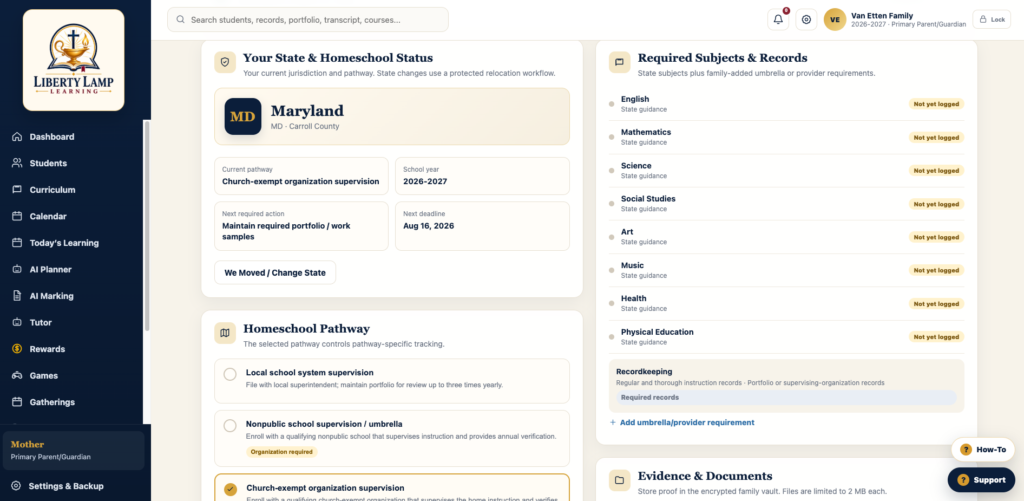Click the search magnifier icon
Viewport: 1024px width, 501px height.
[x=180, y=20]
